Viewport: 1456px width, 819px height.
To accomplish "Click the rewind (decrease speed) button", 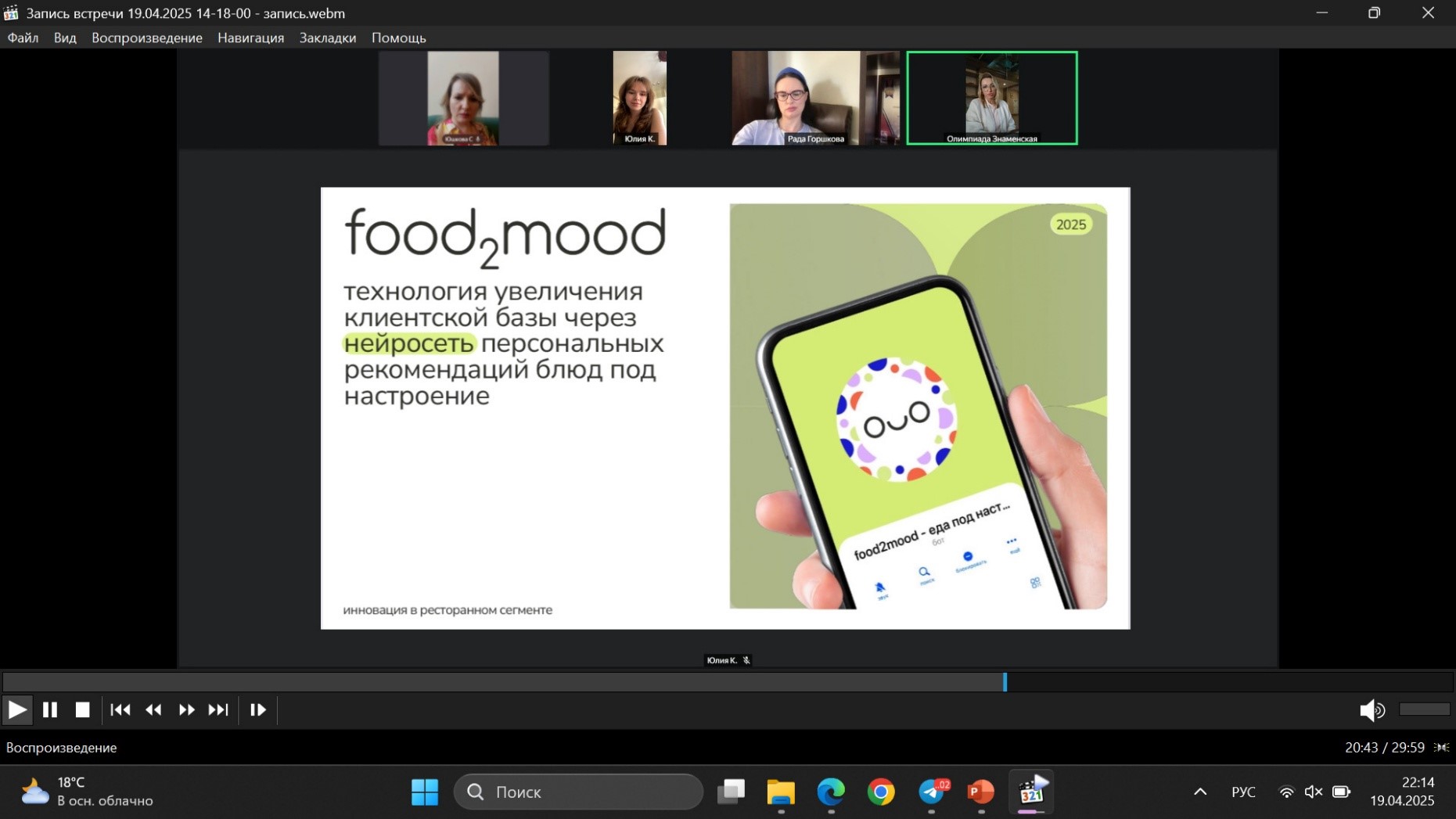I will [153, 710].
